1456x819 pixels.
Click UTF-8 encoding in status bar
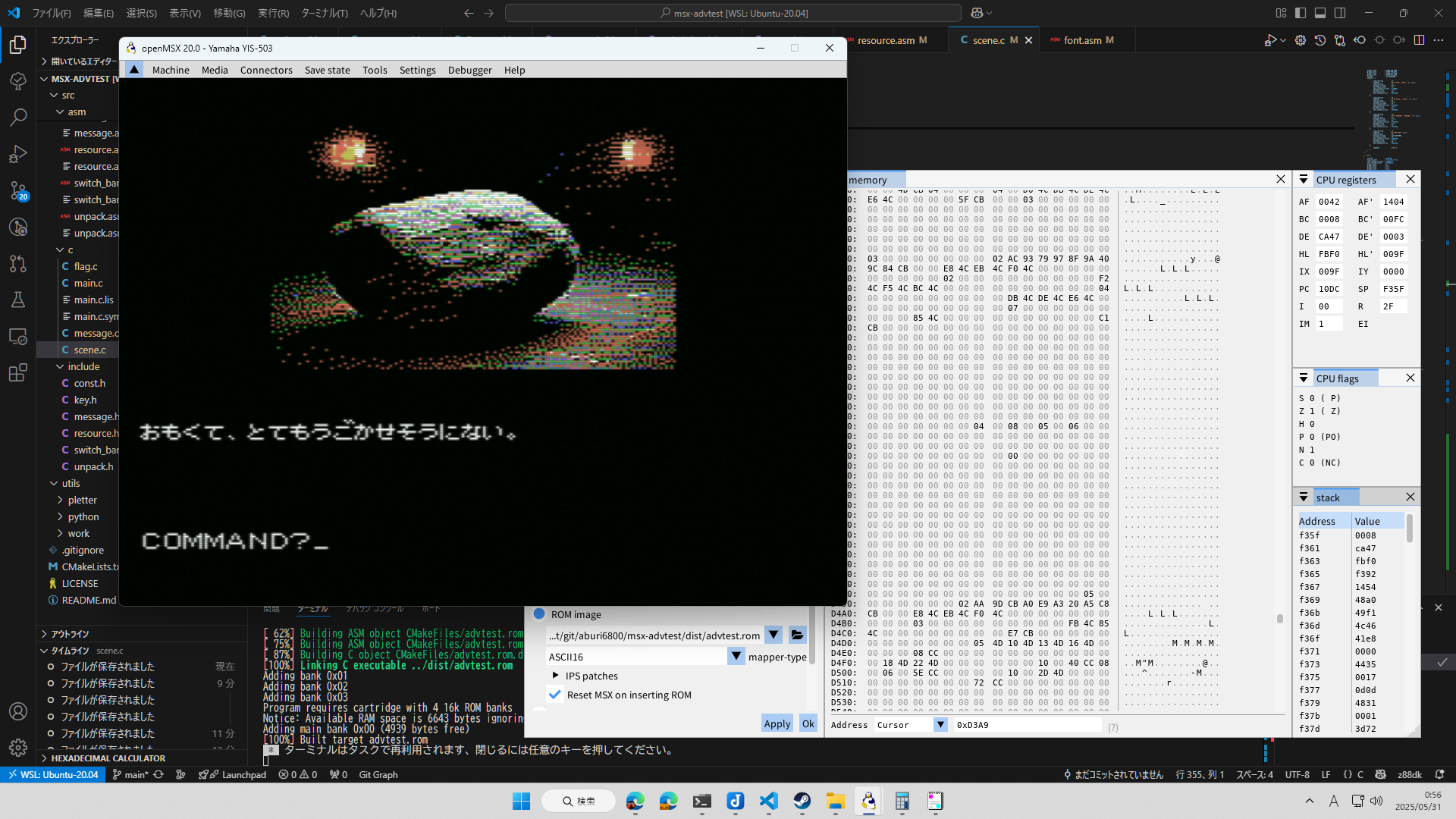(1298, 775)
